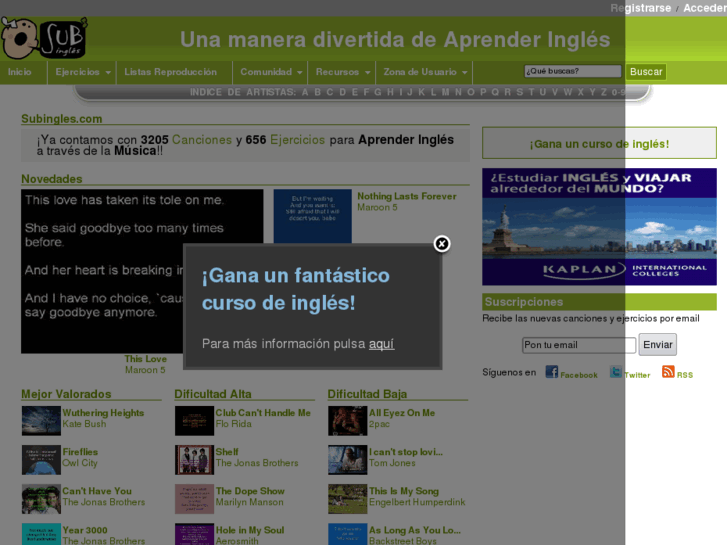Open Owl City artist link
Image resolution: width=727 pixels, height=545 pixels.
(80, 463)
